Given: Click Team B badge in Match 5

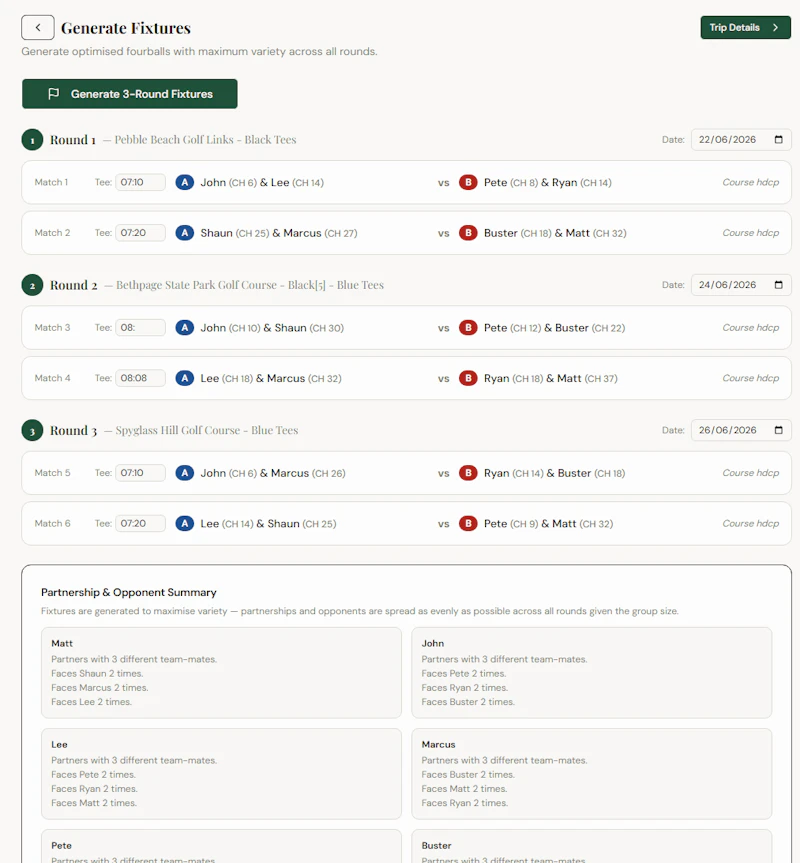Looking at the screenshot, I should coord(468,473).
